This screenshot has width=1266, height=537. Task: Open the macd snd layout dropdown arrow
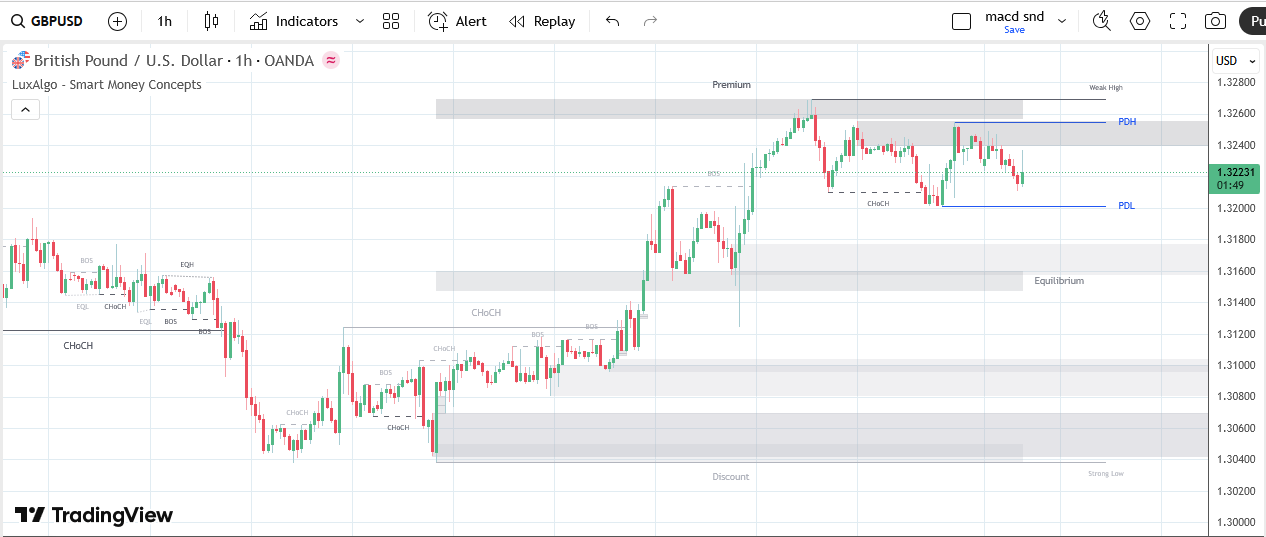point(1061,21)
